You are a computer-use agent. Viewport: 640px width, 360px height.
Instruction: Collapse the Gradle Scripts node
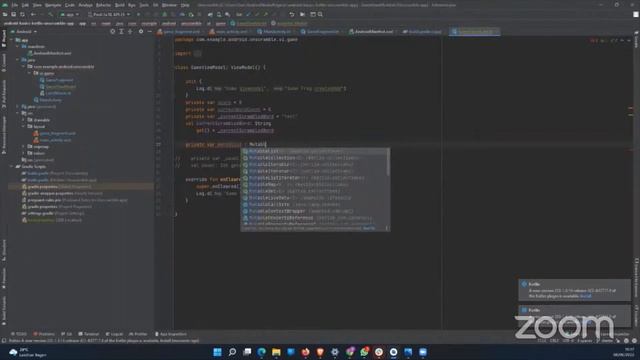[11, 167]
